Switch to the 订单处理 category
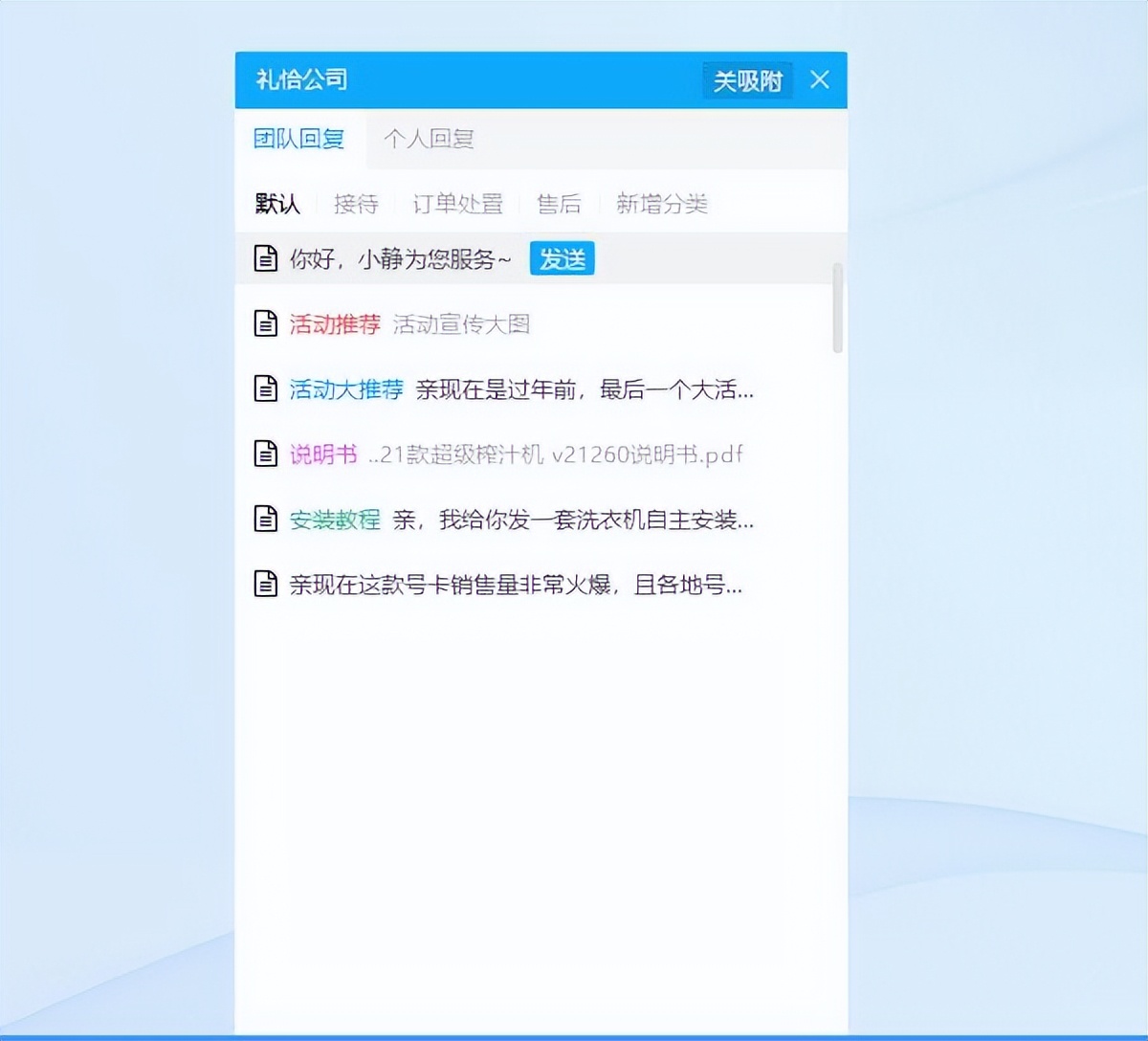The height and width of the screenshot is (1041, 1148). point(458,203)
